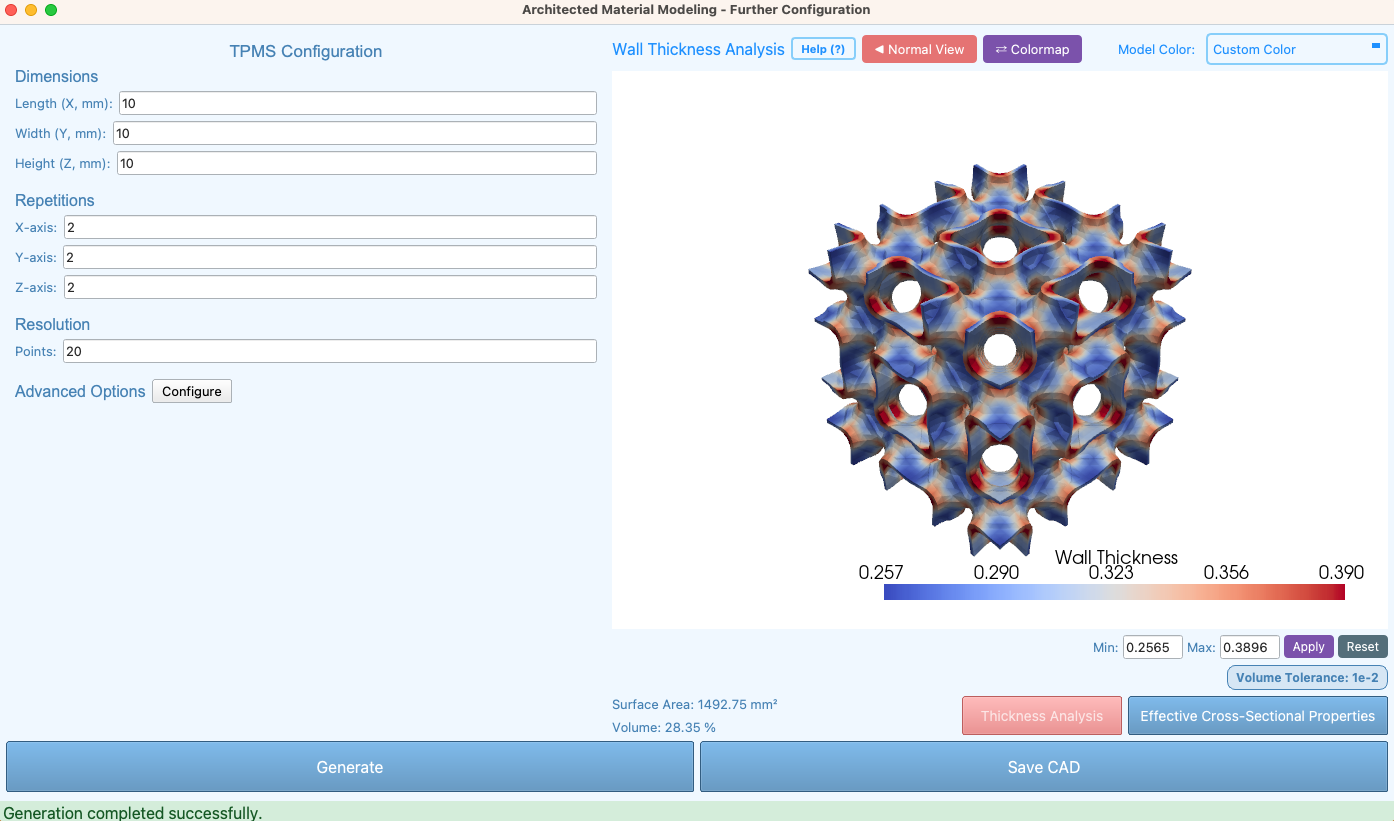
Task: Toggle the Colormap button
Action: tap(1032, 49)
